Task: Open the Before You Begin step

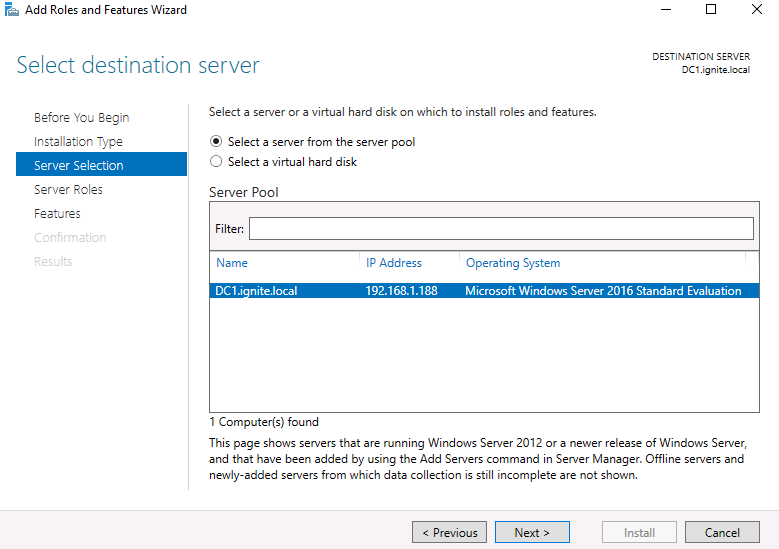Action: [x=81, y=118]
